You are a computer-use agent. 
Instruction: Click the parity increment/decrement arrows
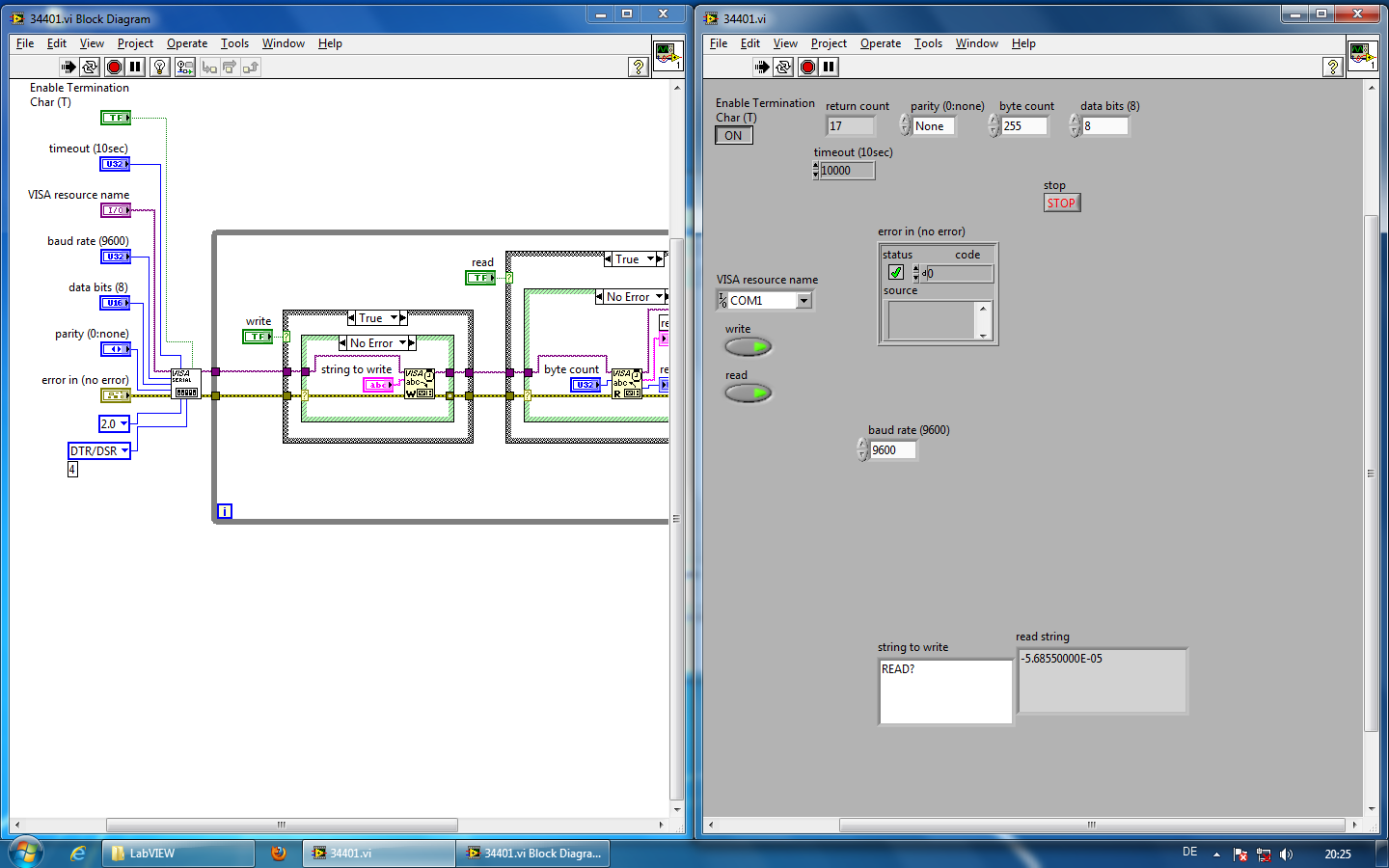pos(904,125)
